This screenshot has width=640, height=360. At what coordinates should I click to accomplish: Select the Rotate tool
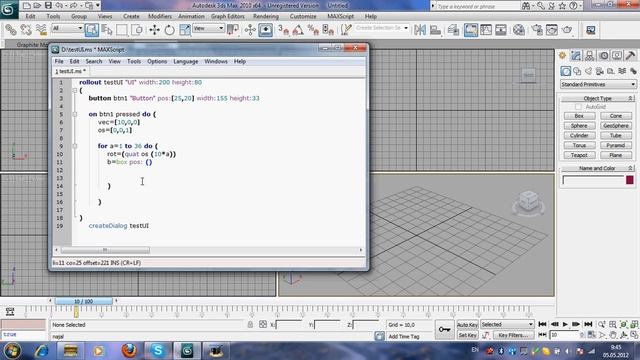point(169,30)
